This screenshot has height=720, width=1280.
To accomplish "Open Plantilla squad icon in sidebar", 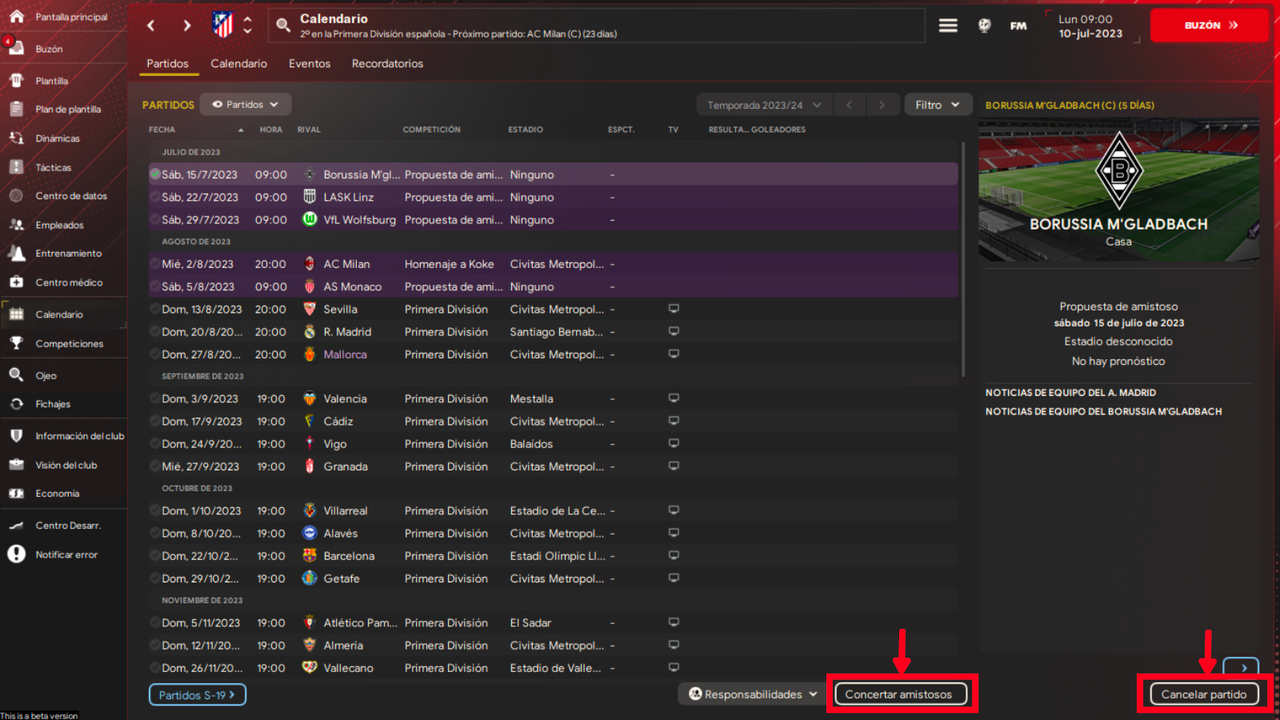I will click(x=16, y=80).
